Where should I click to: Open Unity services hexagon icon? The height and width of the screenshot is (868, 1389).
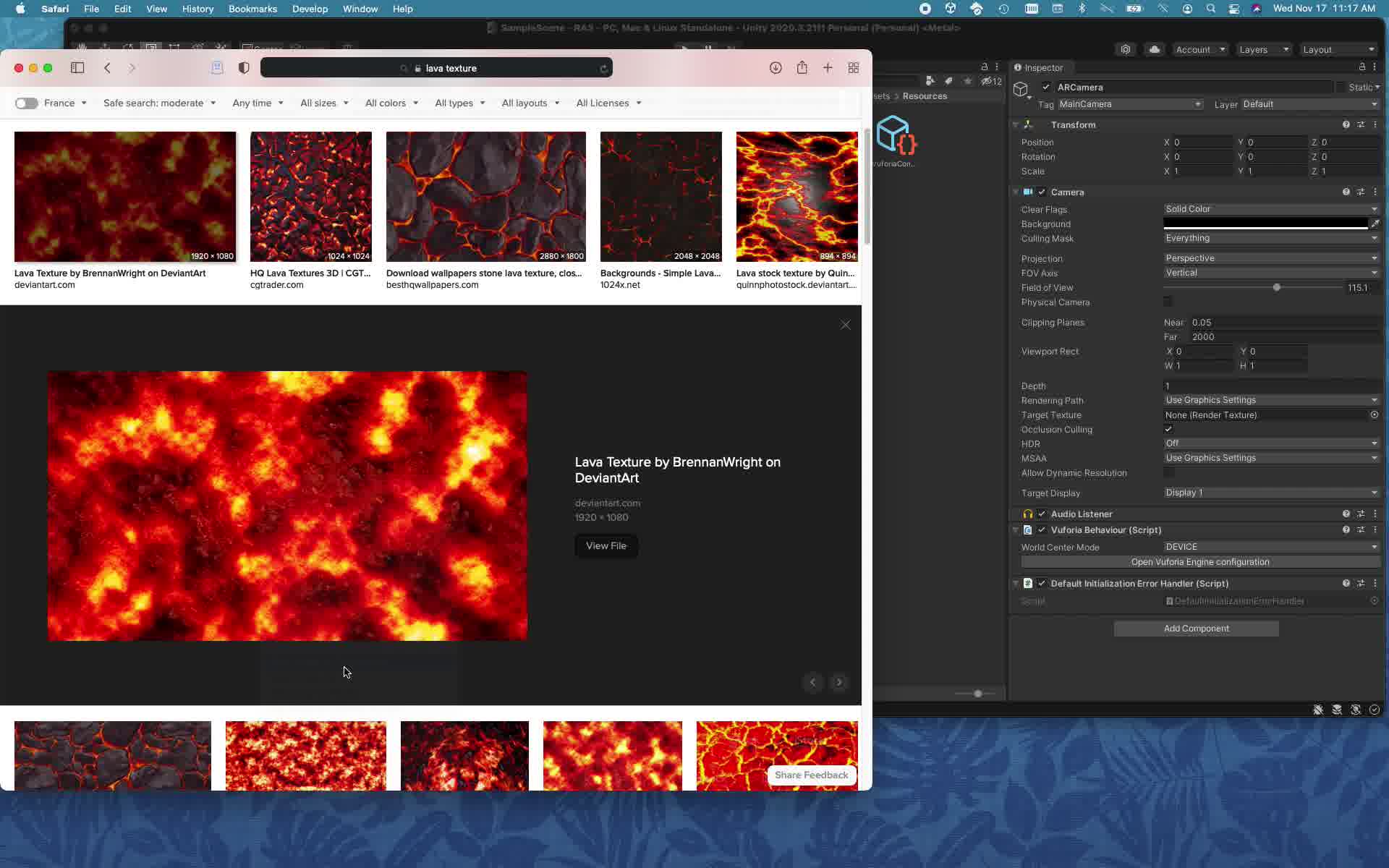pyautogui.click(x=1126, y=49)
